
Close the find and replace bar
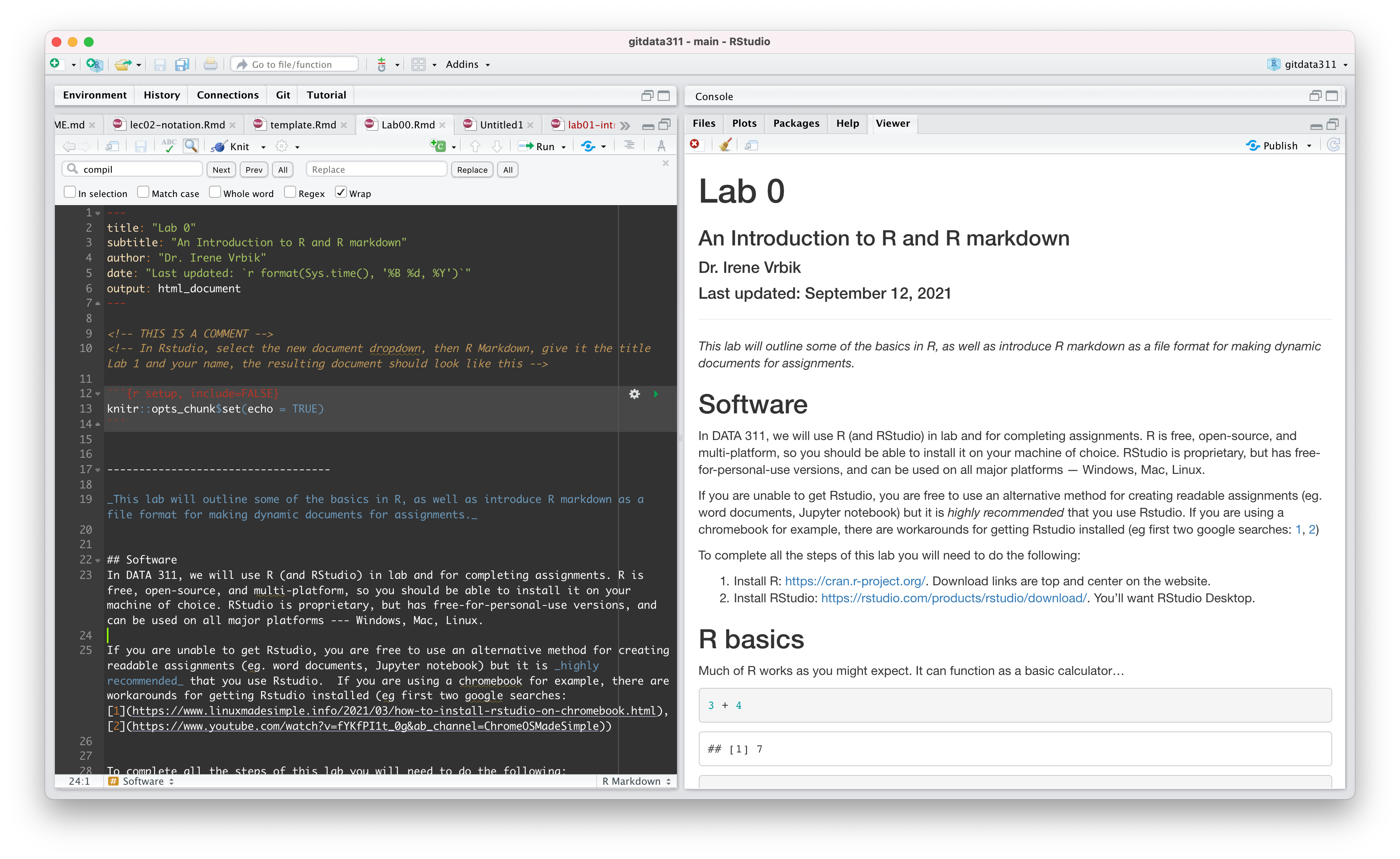(665, 163)
